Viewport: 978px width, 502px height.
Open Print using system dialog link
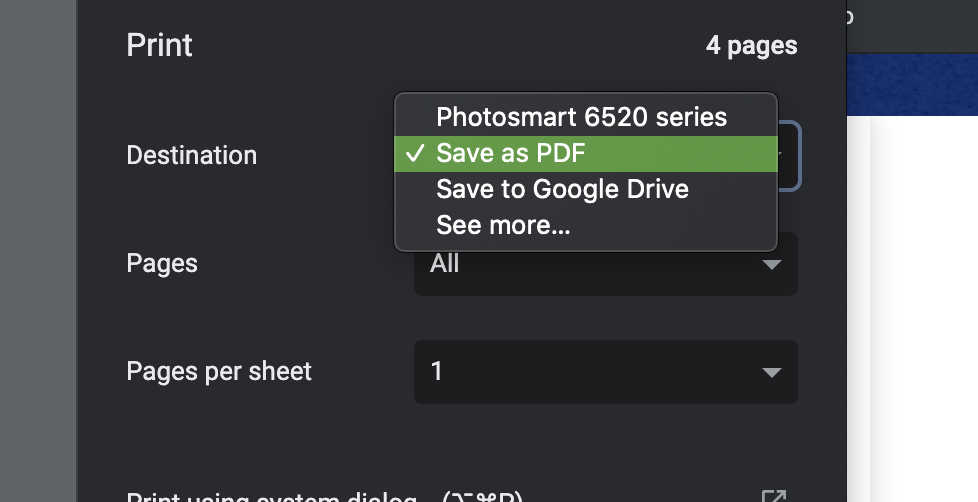(325, 497)
